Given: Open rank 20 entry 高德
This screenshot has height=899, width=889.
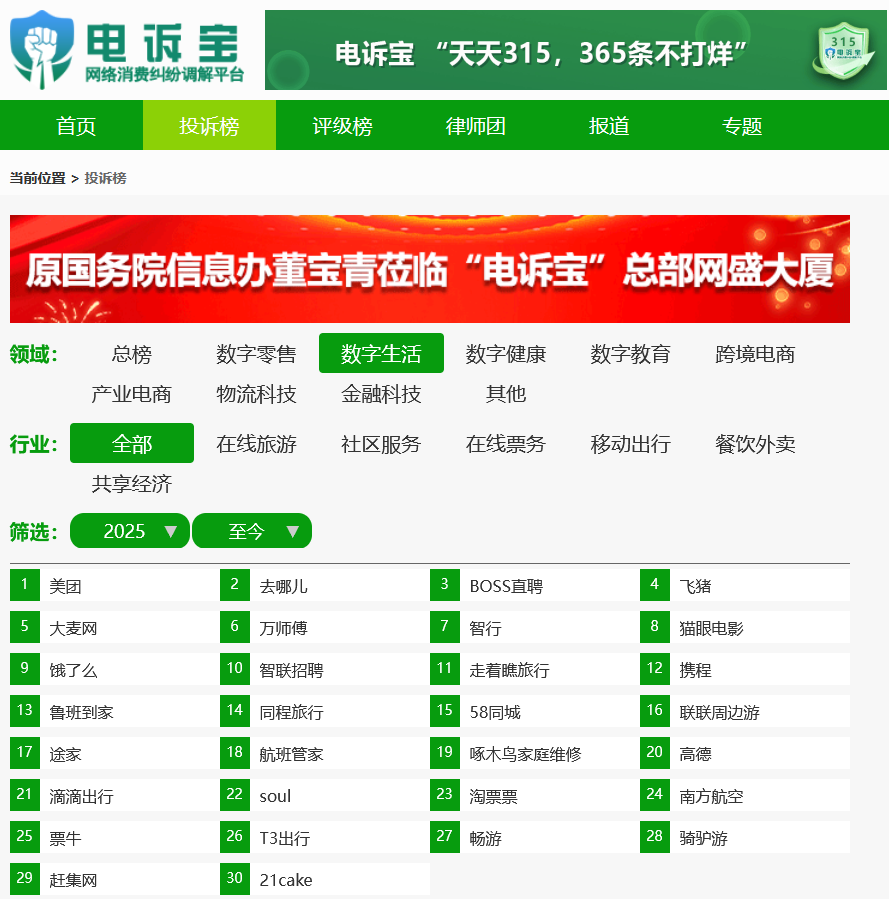Looking at the screenshot, I should point(745,753).
